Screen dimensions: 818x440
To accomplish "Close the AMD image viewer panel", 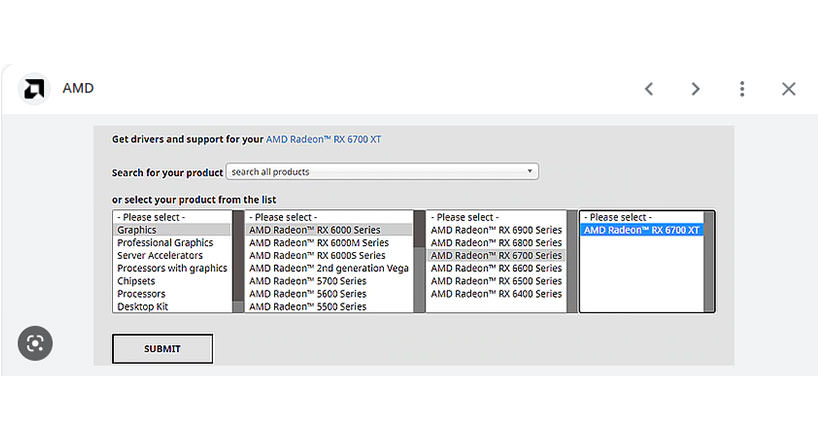I will [x=788, y=89].
